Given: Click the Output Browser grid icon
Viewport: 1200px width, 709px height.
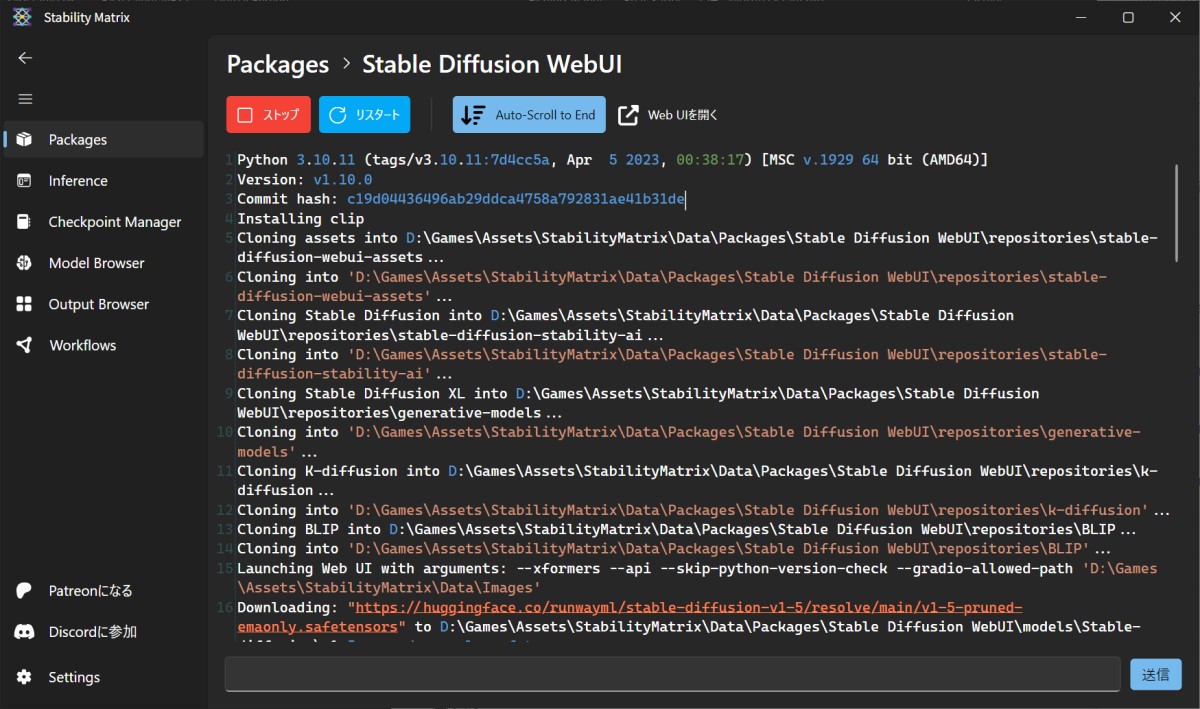Looking at the screenshot, I should (25, 304).
